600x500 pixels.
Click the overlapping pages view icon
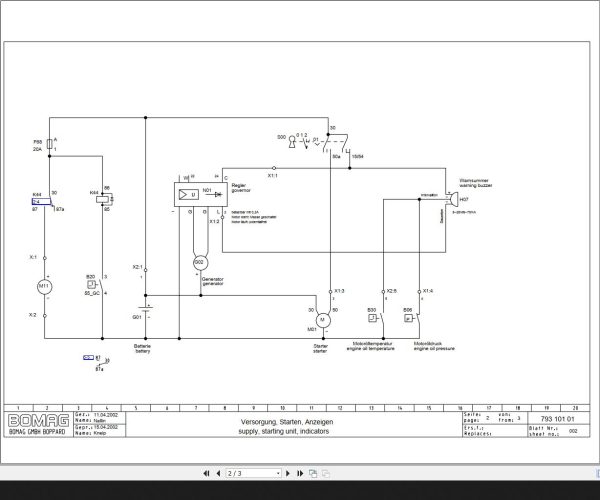313,474
